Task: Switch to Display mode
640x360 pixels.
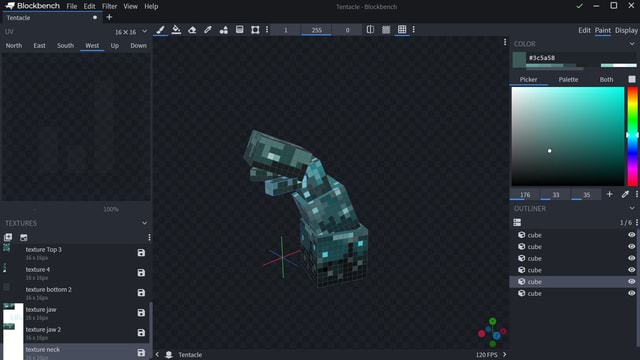Action: pyautogui.click(x=626, y=30)
